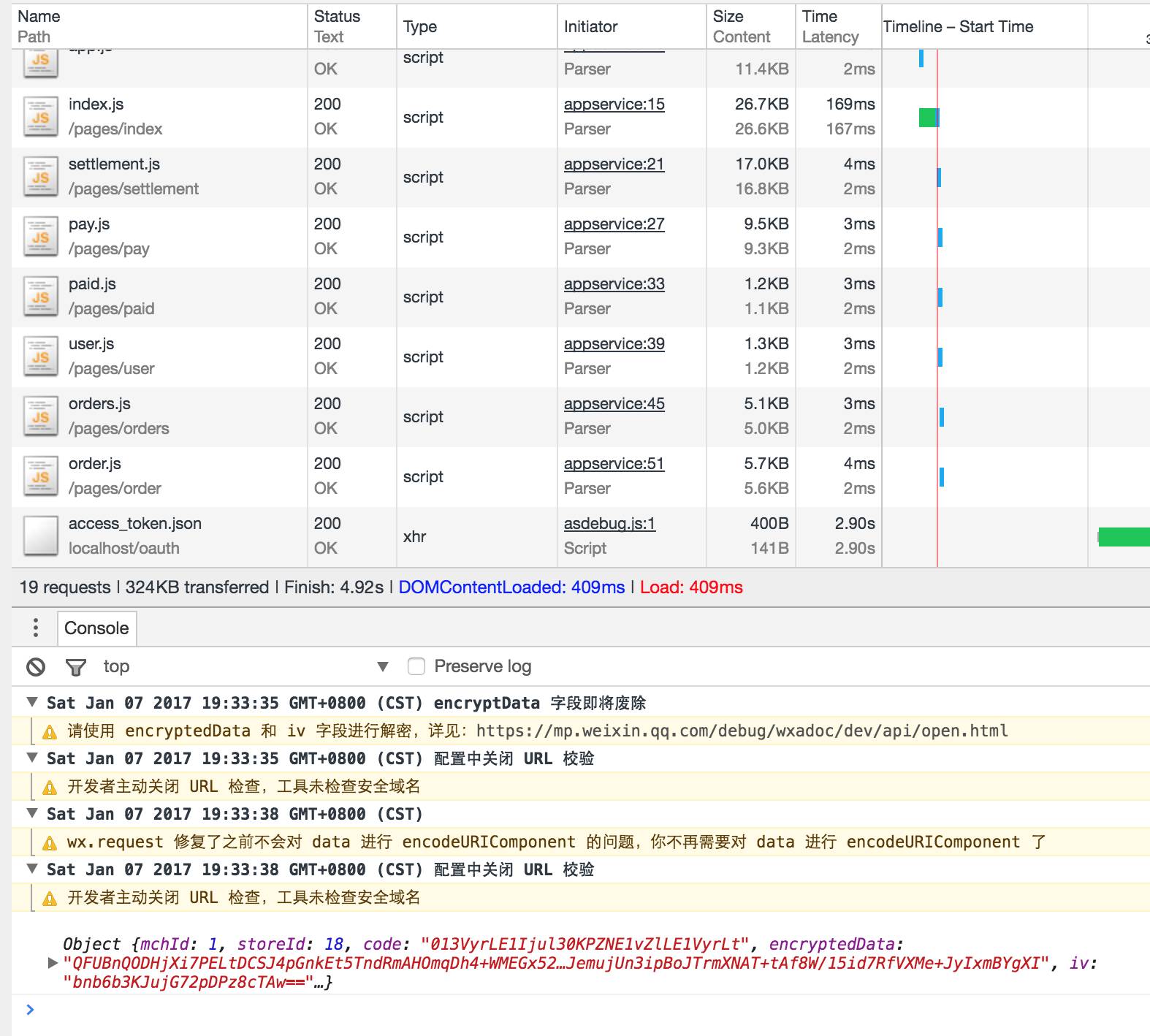Click the JS file icon for index.js
The width and height of the screenshot is (1150, 1036).
click(x=41, y=117)
